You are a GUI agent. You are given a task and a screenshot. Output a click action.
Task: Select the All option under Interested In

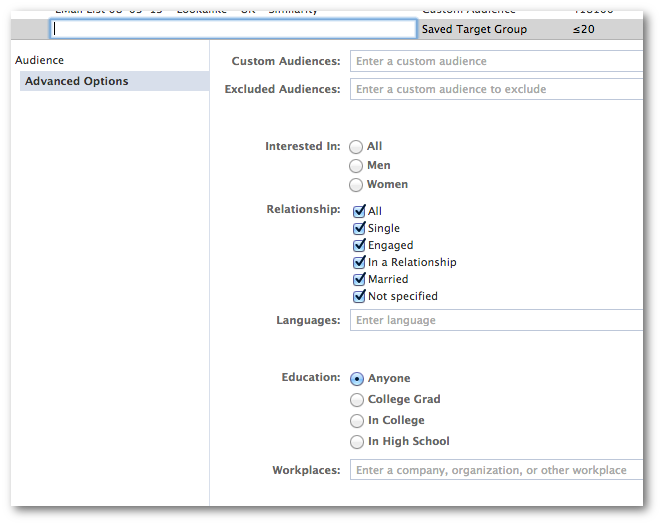tap(355, 146)
